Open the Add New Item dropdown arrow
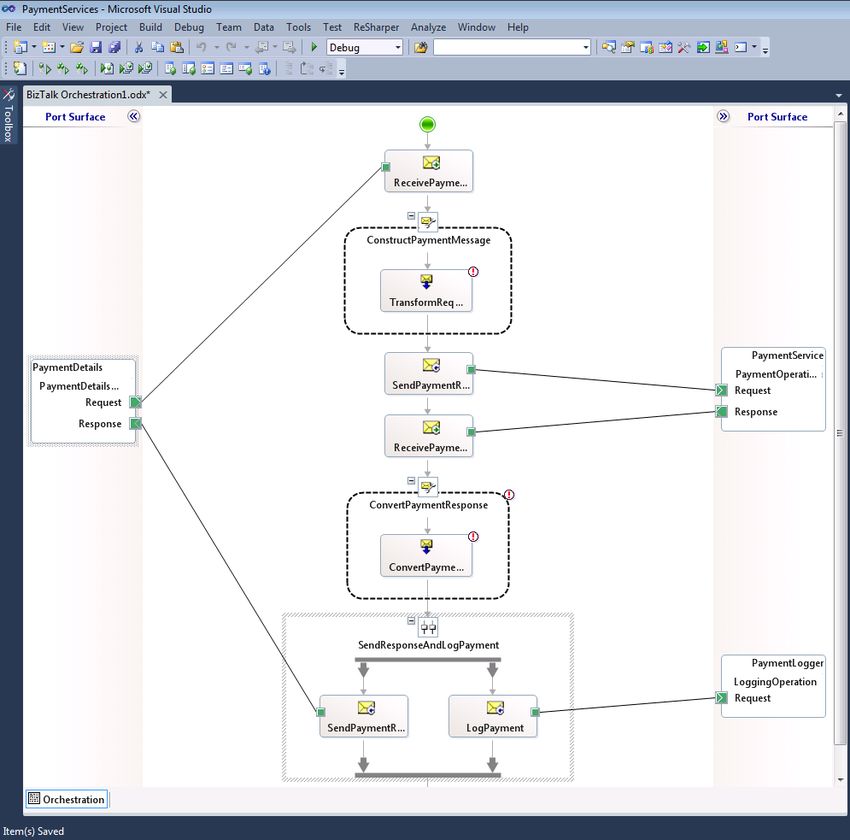This screenshot has height=840, width=850. click(x=62, y=47)
